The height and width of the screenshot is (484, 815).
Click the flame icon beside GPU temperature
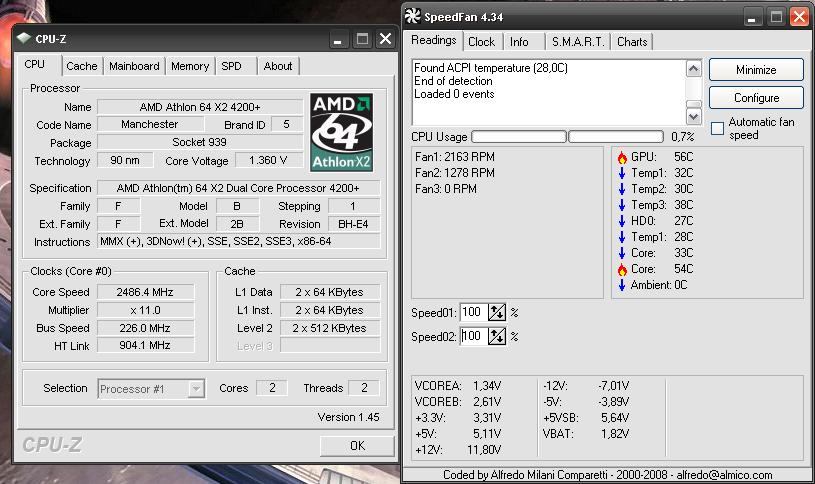[x=622, y=157]
